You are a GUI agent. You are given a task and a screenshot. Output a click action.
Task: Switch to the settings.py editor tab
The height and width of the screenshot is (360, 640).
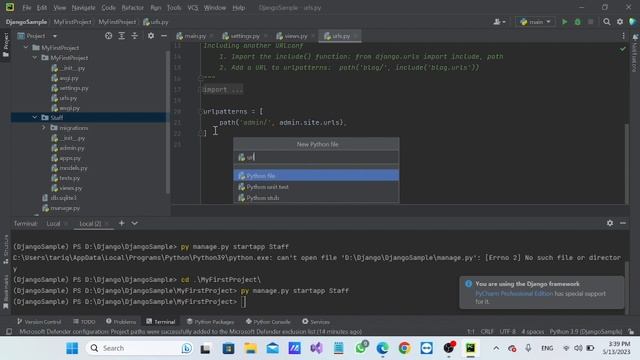point(245,36)
